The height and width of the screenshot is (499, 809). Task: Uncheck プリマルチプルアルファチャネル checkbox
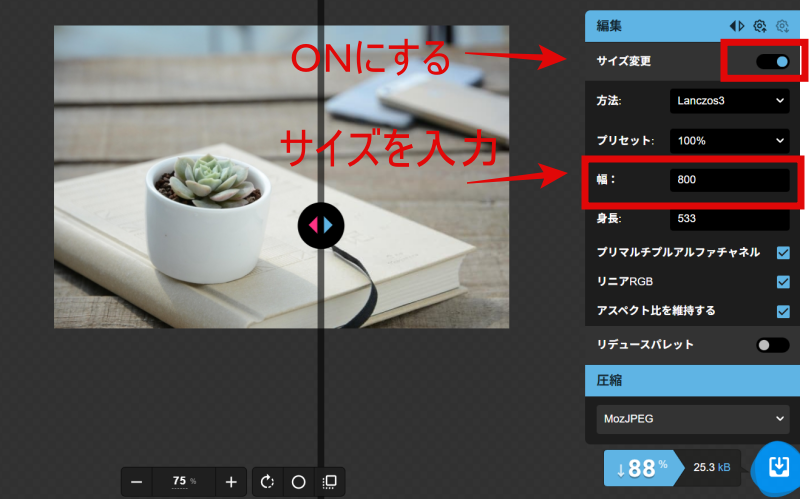tap(783, 253)
